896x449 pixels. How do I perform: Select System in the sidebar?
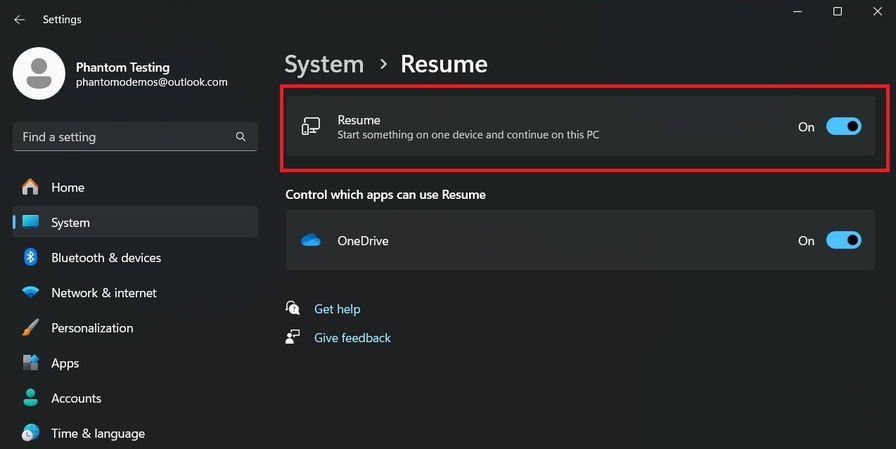(70, 223)
